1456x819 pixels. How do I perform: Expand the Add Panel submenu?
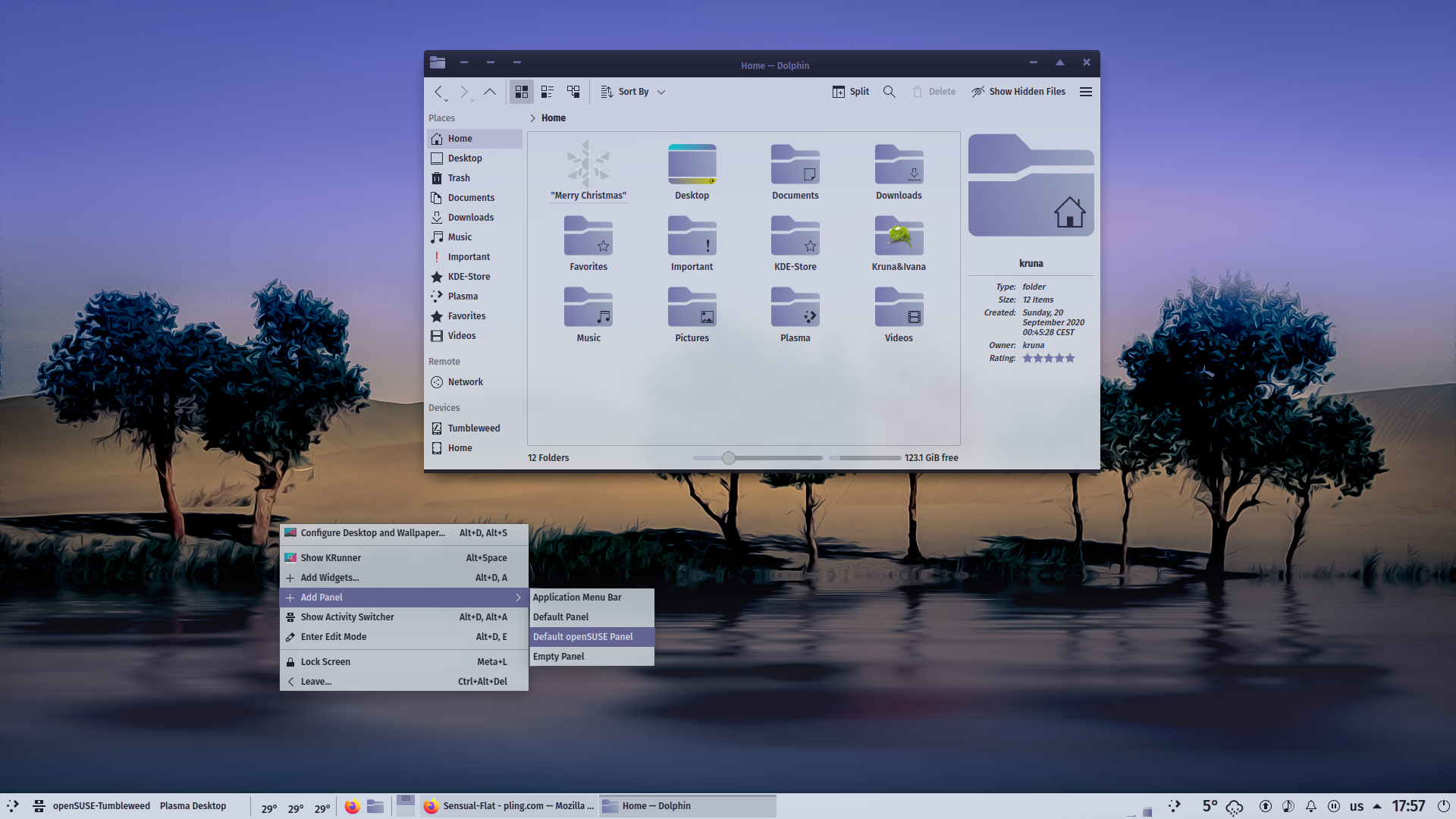(x=404, y=598)
